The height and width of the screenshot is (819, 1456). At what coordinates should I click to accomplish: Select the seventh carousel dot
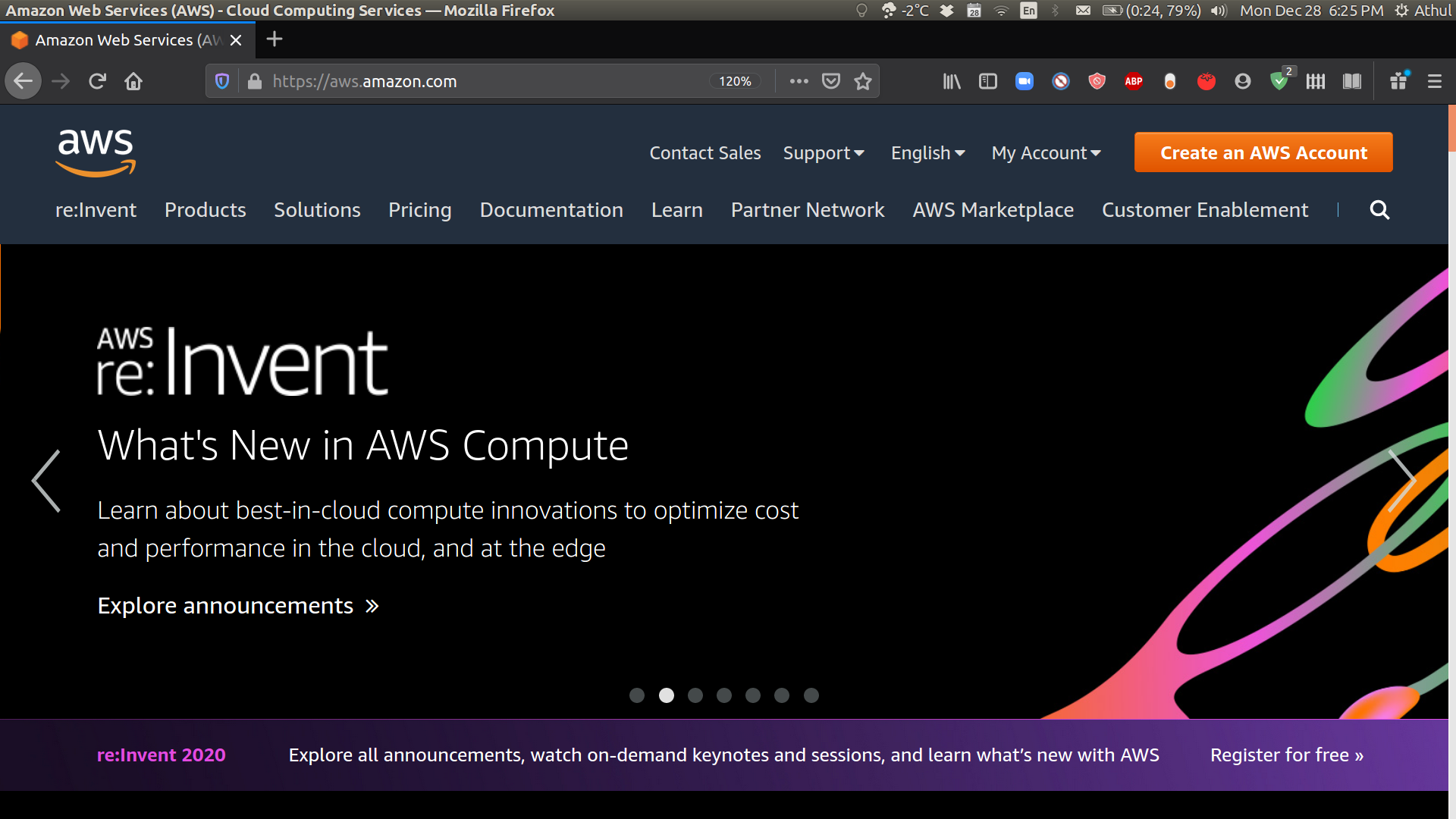click(x=811, y=695)
